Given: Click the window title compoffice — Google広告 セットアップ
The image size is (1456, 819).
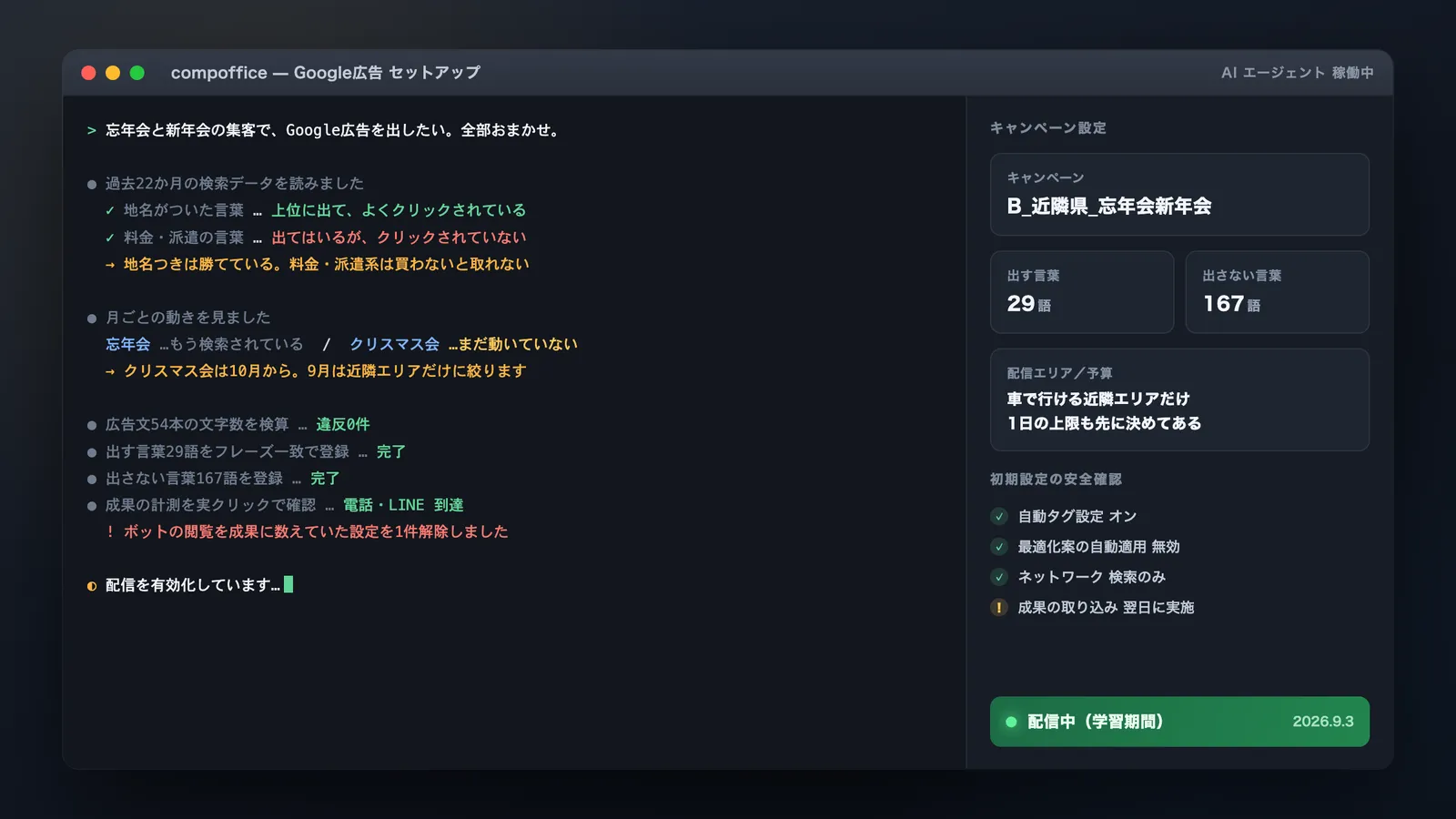Looking at the screenshot, I should click(x=326, y=73).
